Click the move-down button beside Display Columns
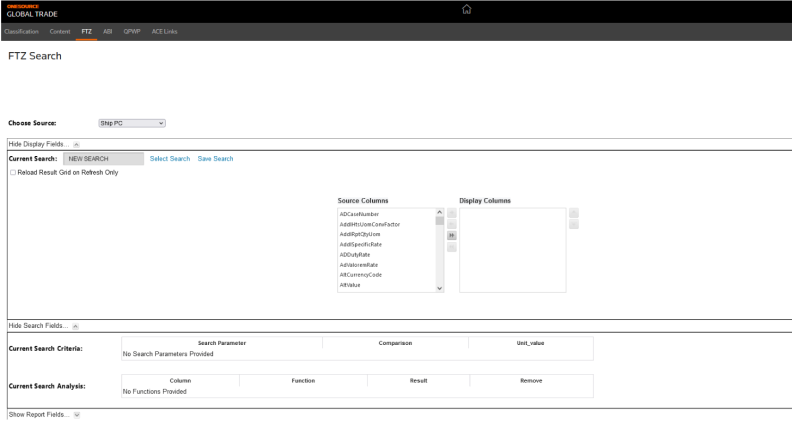 [573, 224]
